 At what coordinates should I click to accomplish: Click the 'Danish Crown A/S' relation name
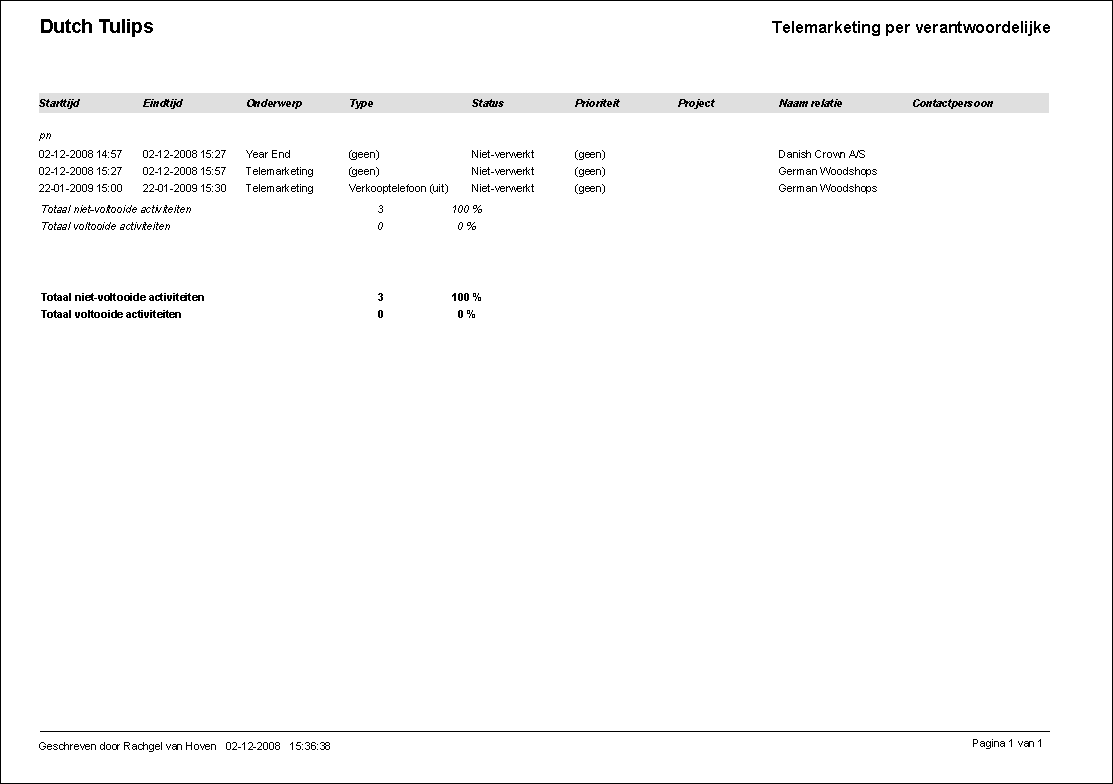pyautogui.click(x=822, y=155)
